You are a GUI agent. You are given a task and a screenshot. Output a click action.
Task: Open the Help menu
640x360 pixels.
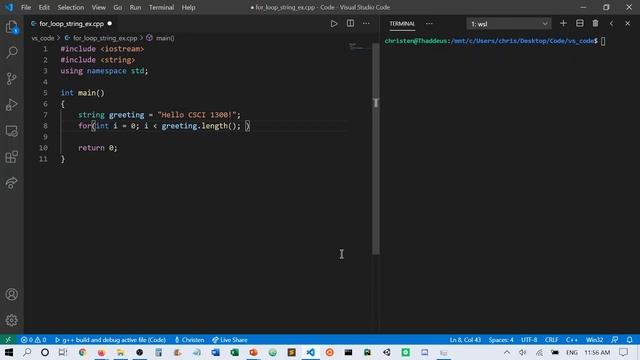point(188,7)
